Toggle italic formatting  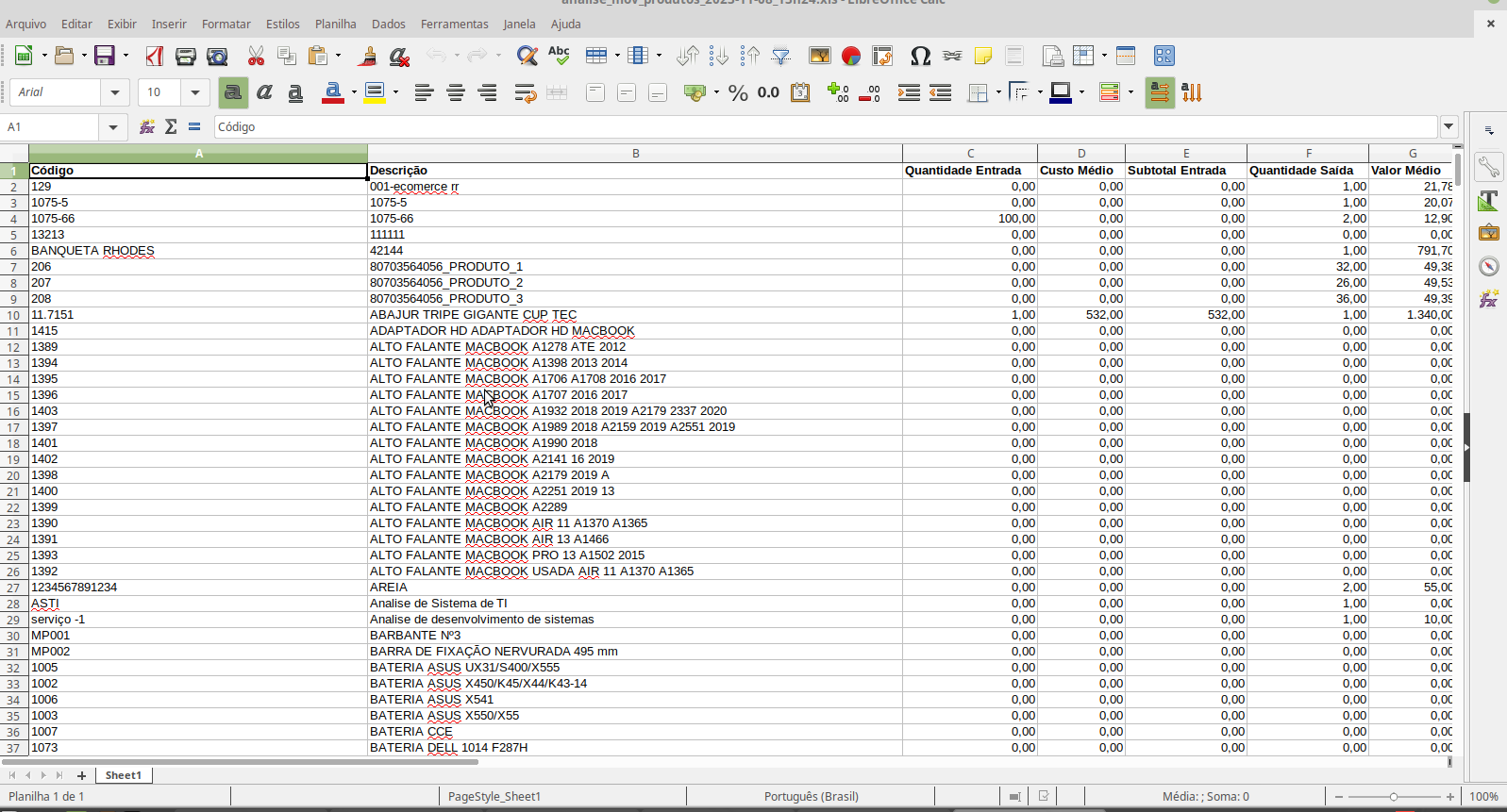[264, 92]
